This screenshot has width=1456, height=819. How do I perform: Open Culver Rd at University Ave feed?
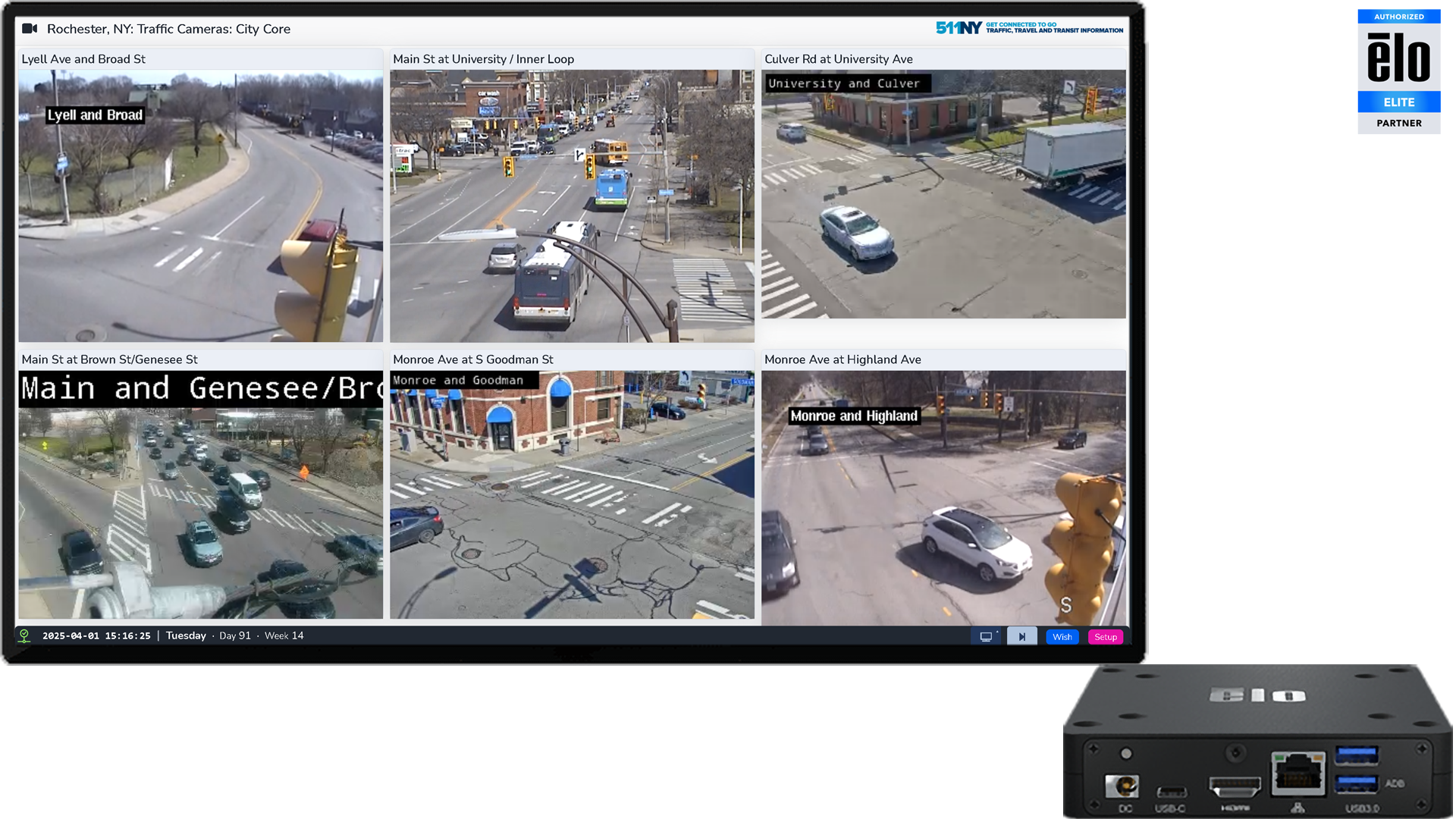click(943, 194)
